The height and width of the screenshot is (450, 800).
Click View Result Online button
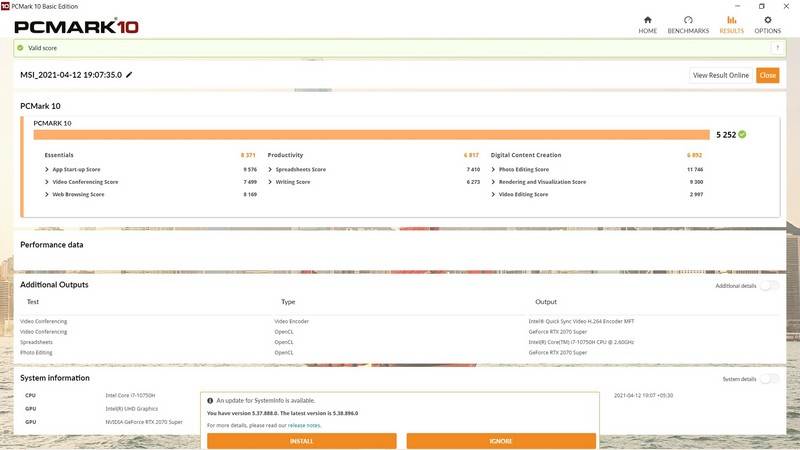pyautogui.click(x=720, y=75)
